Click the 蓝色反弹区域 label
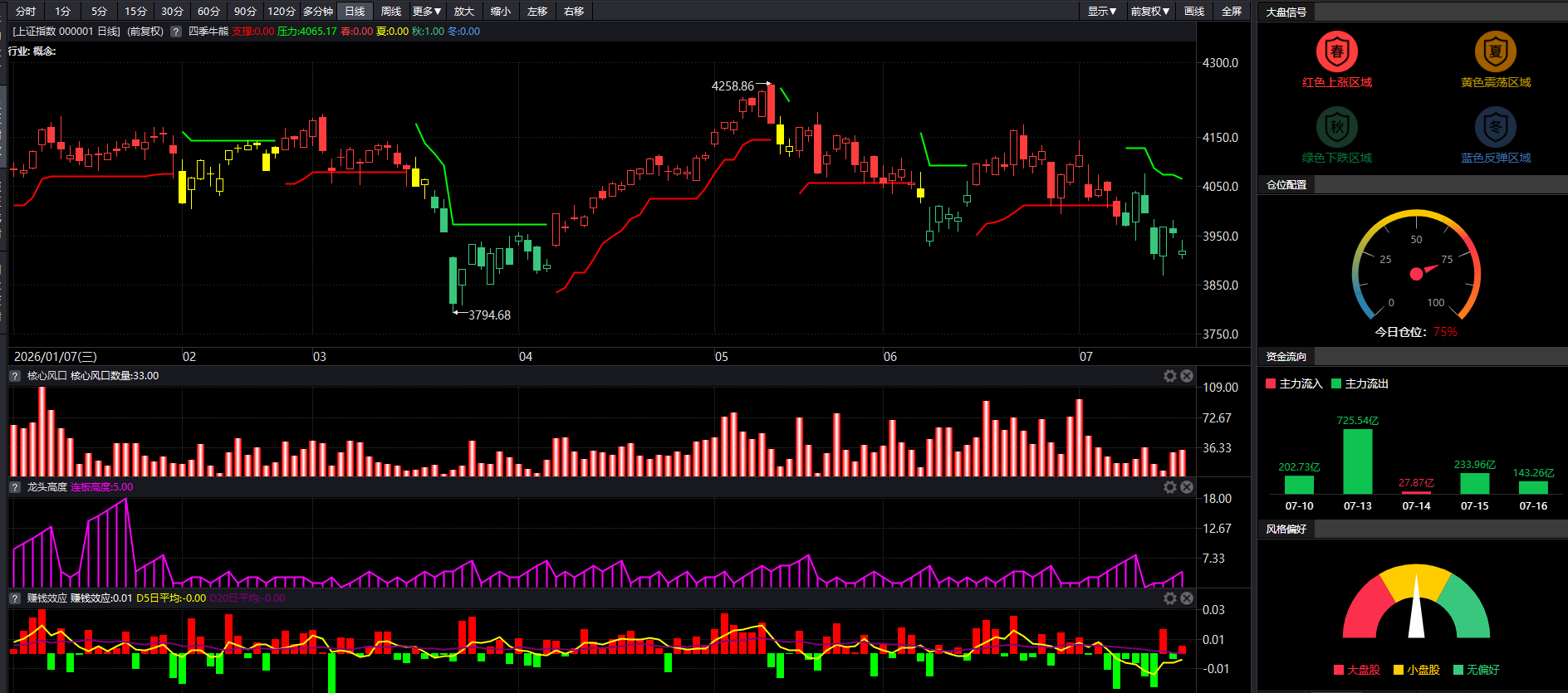The image size is (1568, 693). pos(1496,158)
